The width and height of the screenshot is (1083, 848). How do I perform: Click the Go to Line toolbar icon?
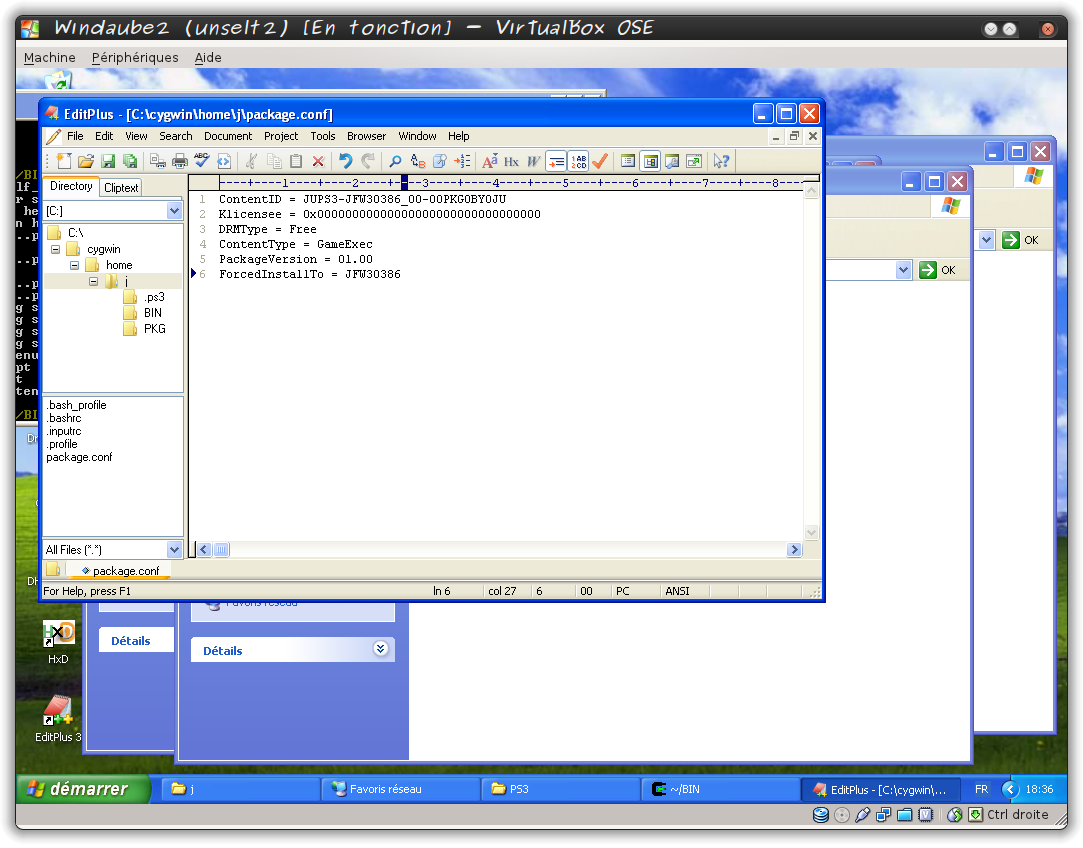[462, 162]
